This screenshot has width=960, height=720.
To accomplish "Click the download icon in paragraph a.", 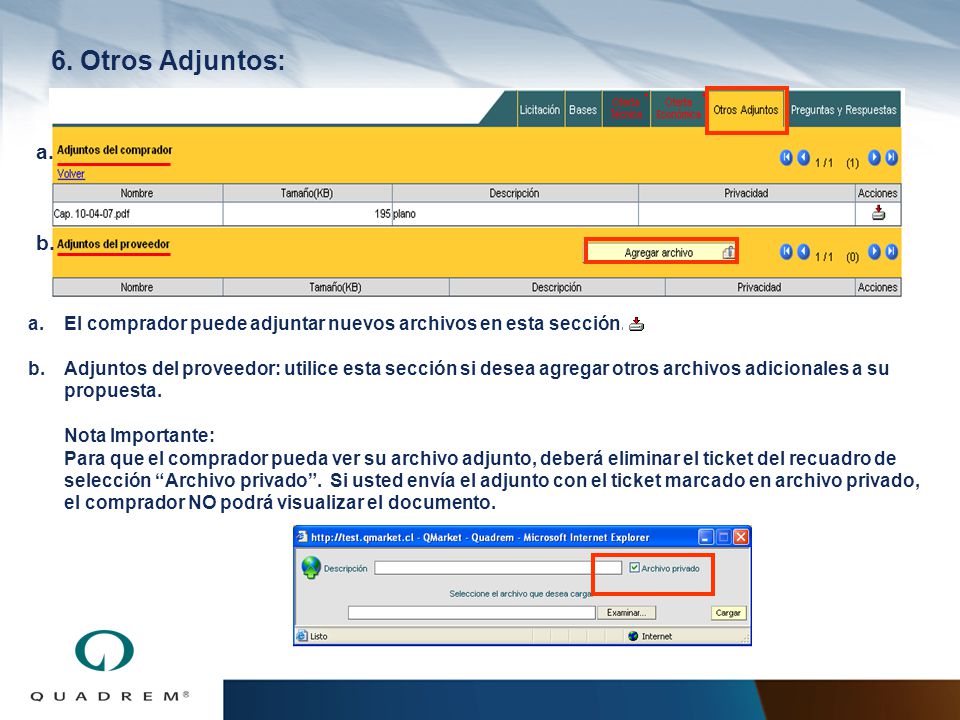I will point(637,324).
